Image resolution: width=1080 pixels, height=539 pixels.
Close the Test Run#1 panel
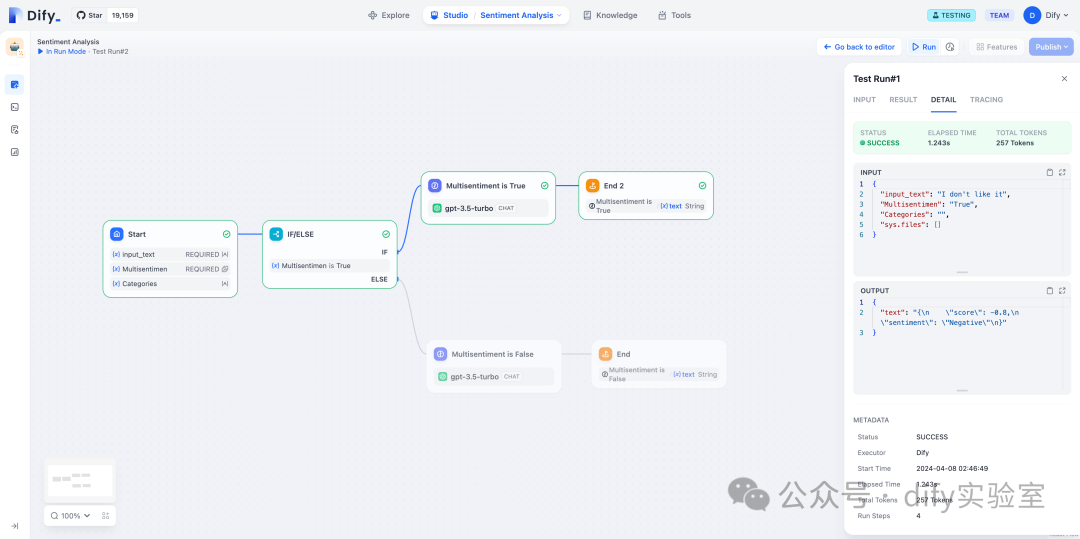(1064, 79)
